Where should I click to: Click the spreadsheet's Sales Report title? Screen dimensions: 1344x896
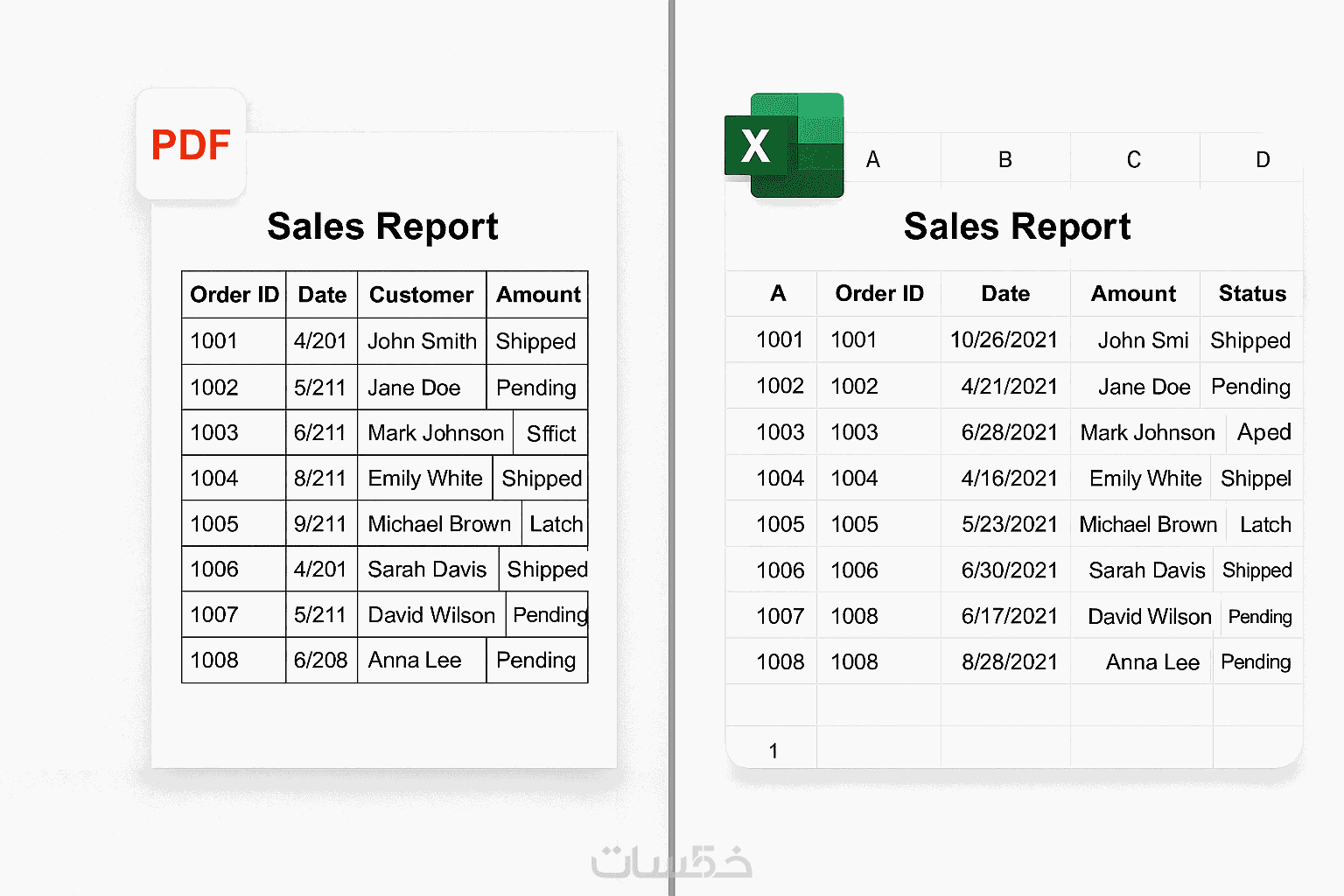[x=1017, y=227]
